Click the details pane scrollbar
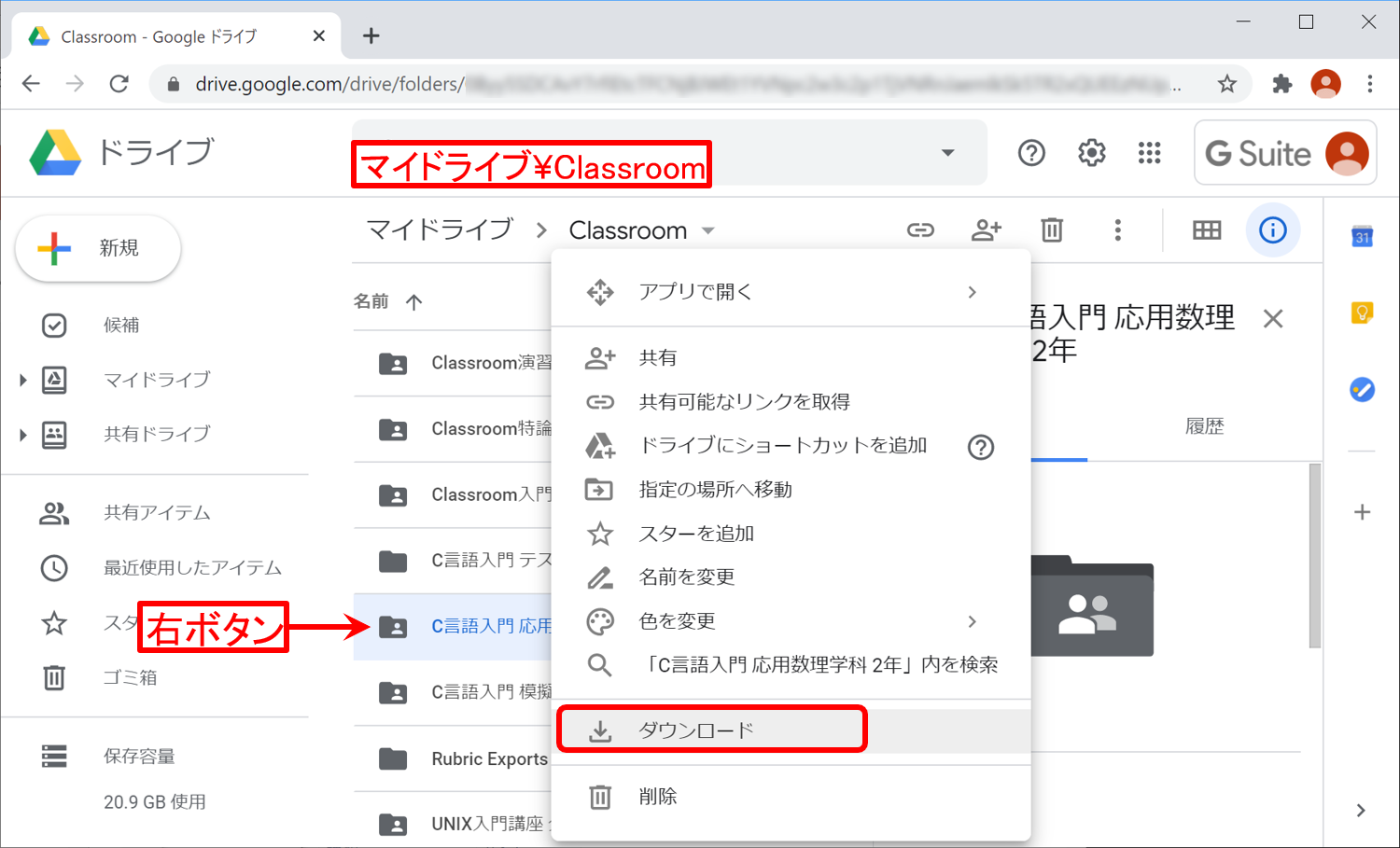 click(x=1315, y=556)
